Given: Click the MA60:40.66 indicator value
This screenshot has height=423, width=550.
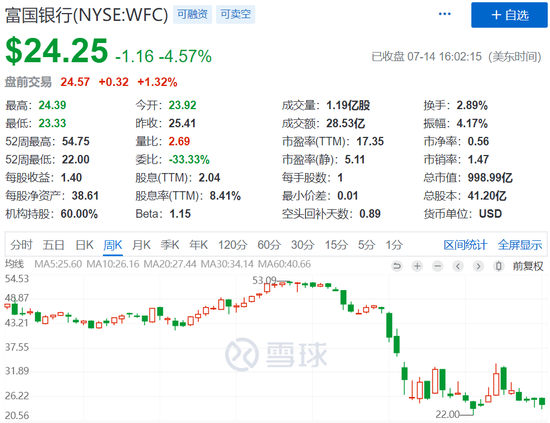Looking at the screenshot, I should click(284, 264).
